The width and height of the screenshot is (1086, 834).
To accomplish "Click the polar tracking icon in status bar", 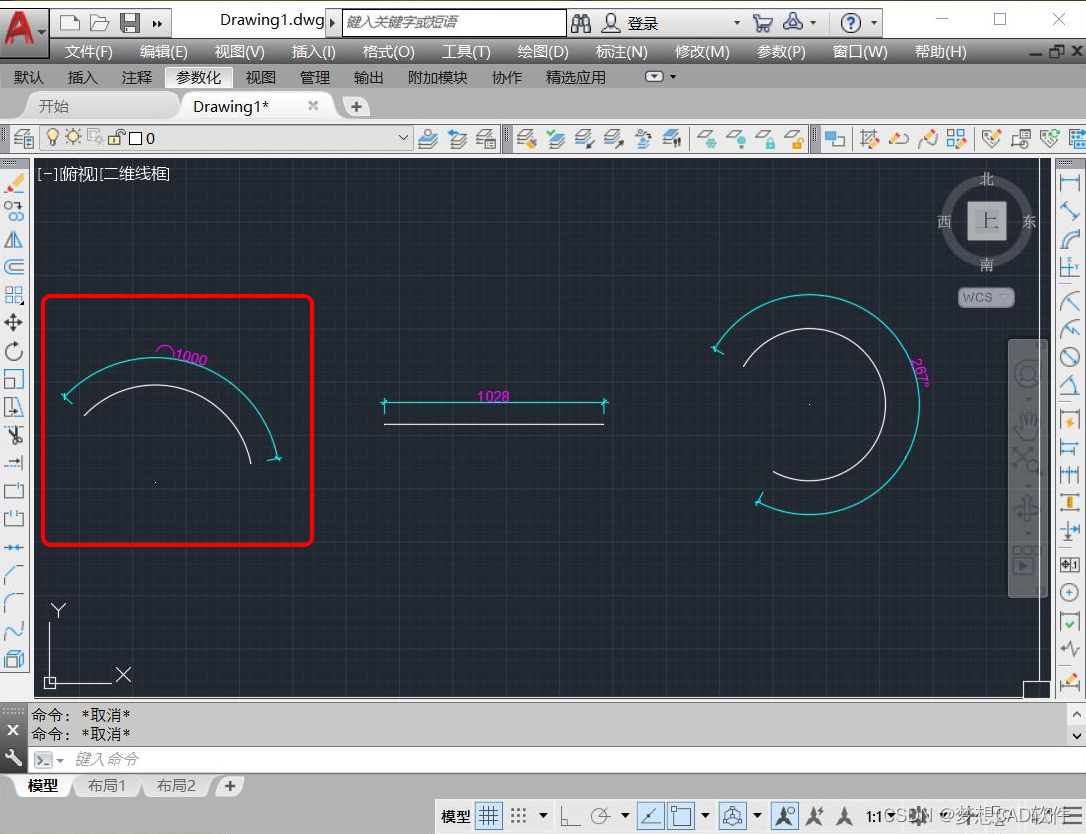I will [x=601, y=816].
